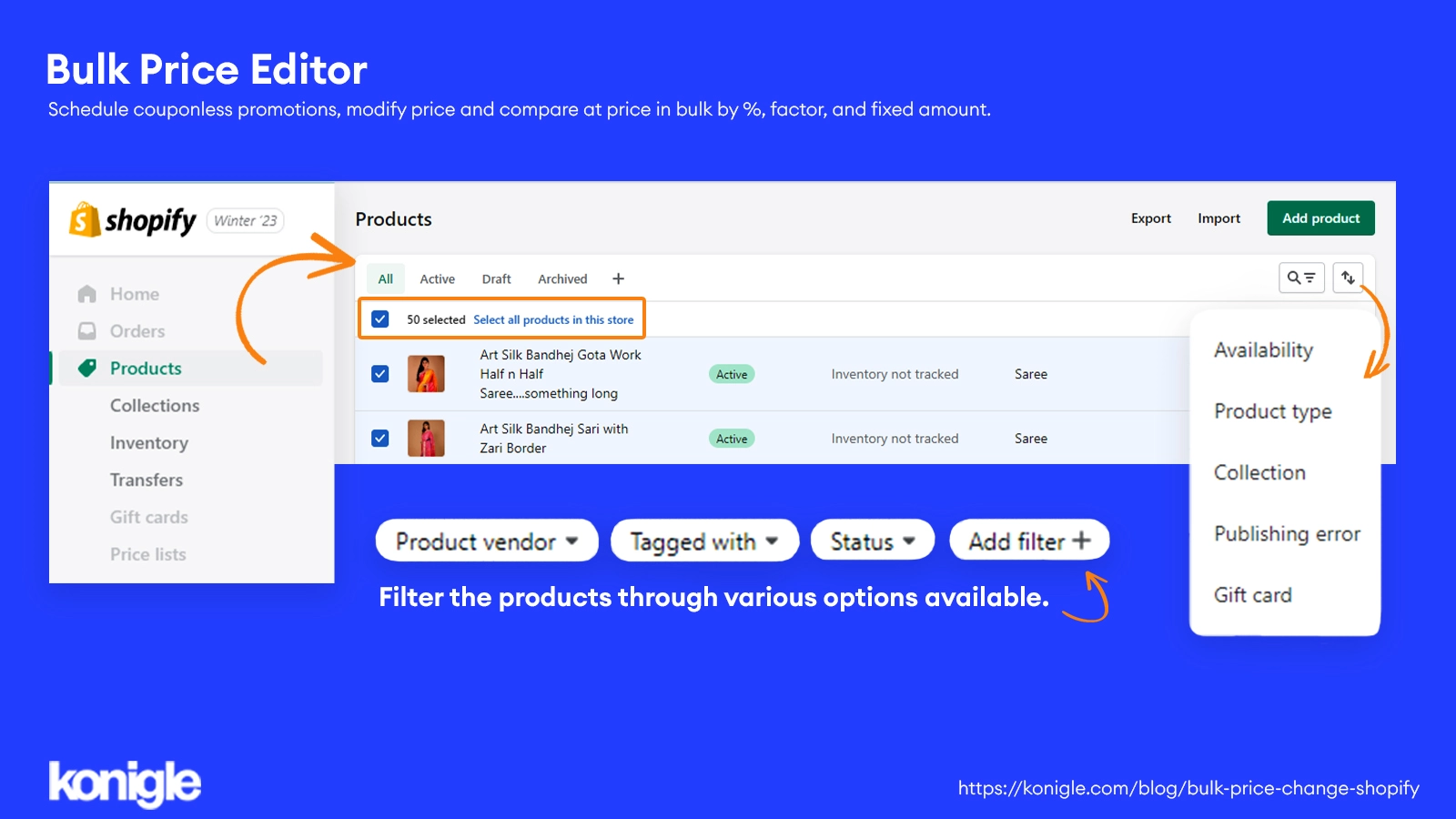
Task: Choose Availability filter option
Action: click(1263, 350)
